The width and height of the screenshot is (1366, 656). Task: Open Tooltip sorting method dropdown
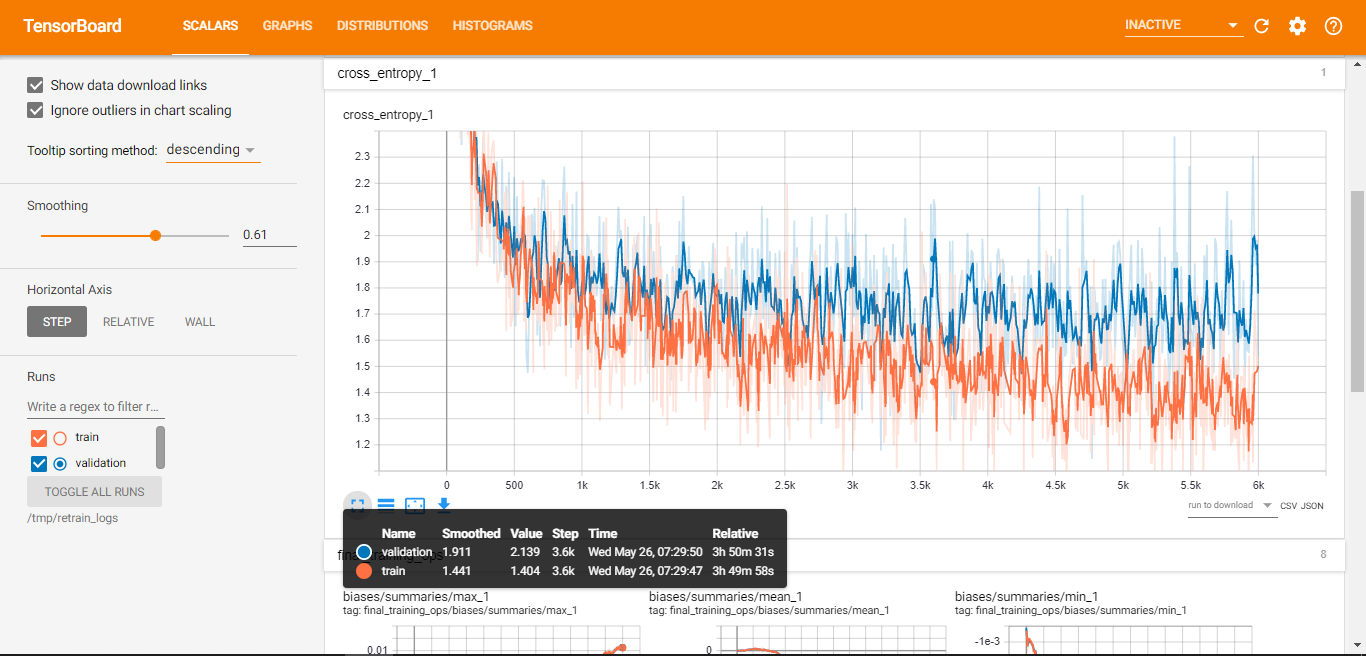(213, 150)
